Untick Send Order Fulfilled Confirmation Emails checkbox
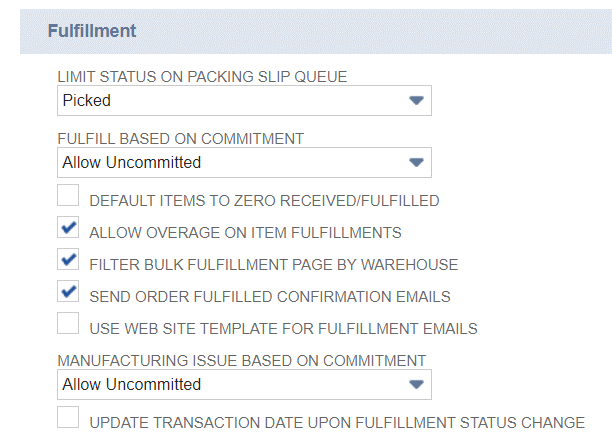 coord(68,293)
